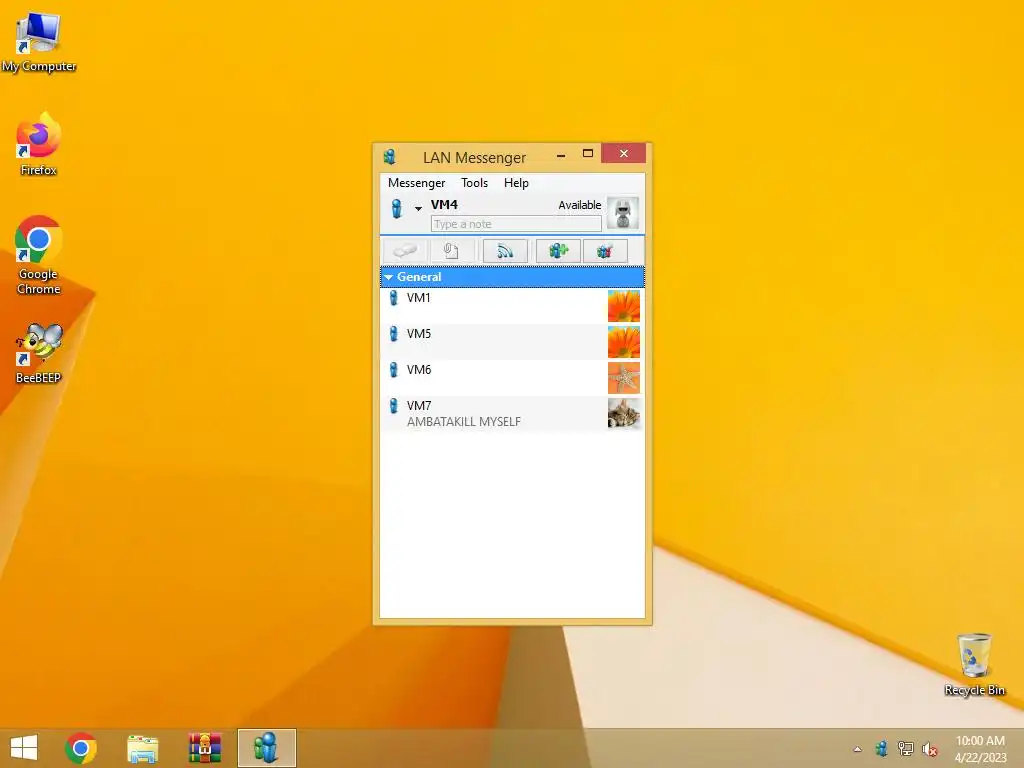Click the network tray icon

coord(906,748)
